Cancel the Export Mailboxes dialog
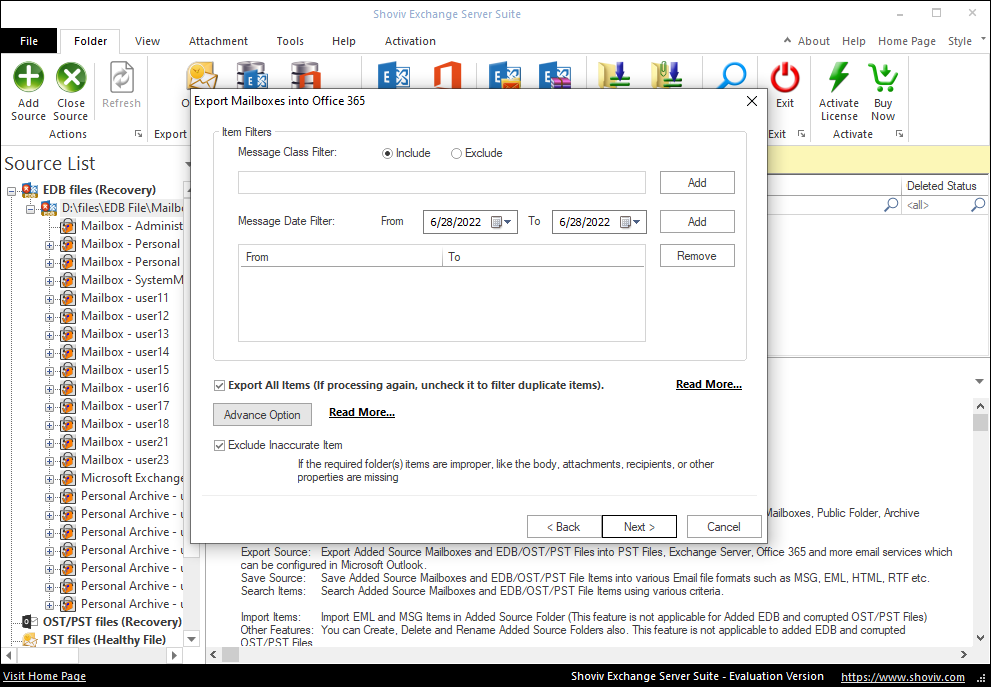991x687 pixels. (x=724, y=527)
